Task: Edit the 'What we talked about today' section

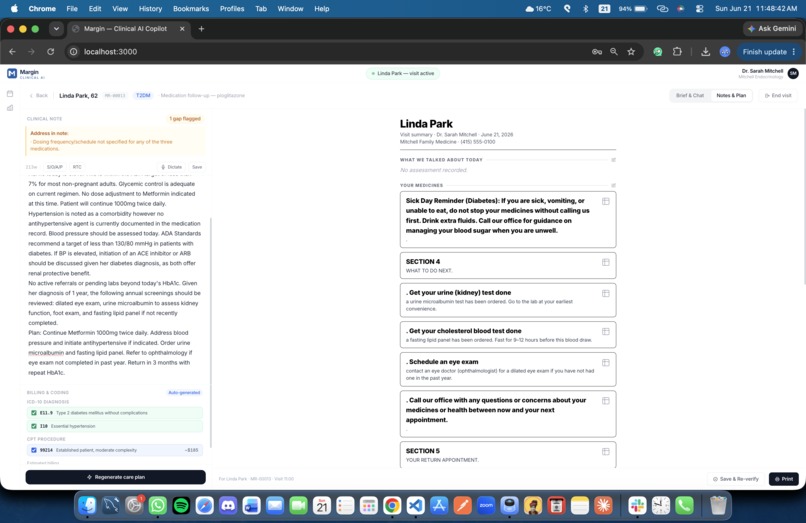Action: [x=613, y=160]
